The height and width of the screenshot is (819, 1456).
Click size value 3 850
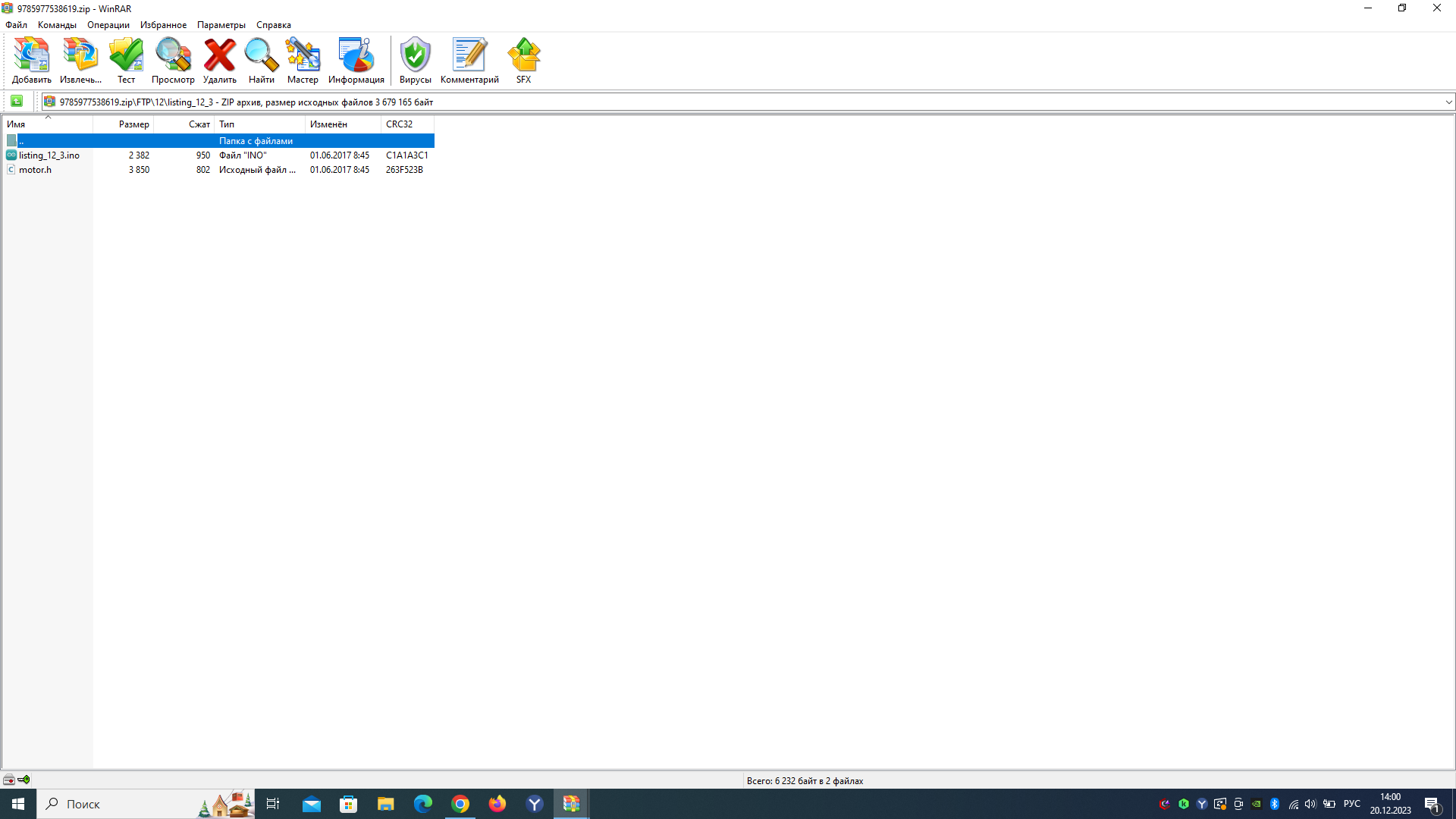click(x=139, y=170)
